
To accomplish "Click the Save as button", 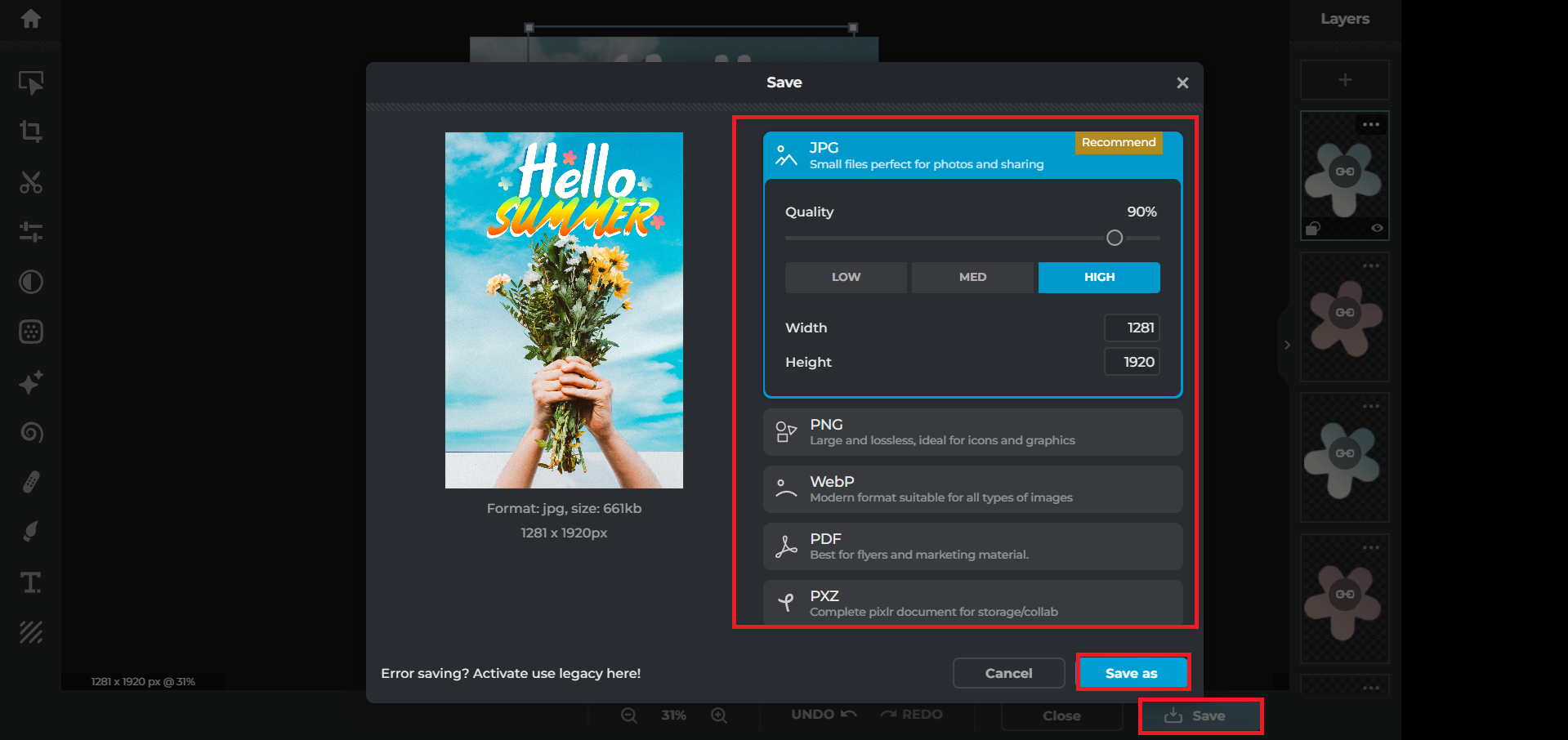I will pos(1132,673).
